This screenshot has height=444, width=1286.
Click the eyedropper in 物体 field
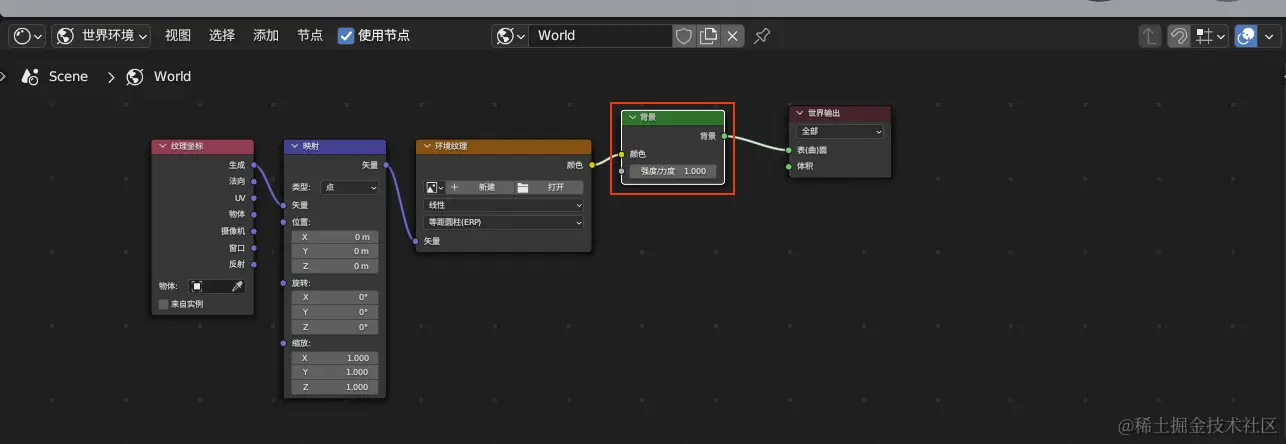point(237,286)
